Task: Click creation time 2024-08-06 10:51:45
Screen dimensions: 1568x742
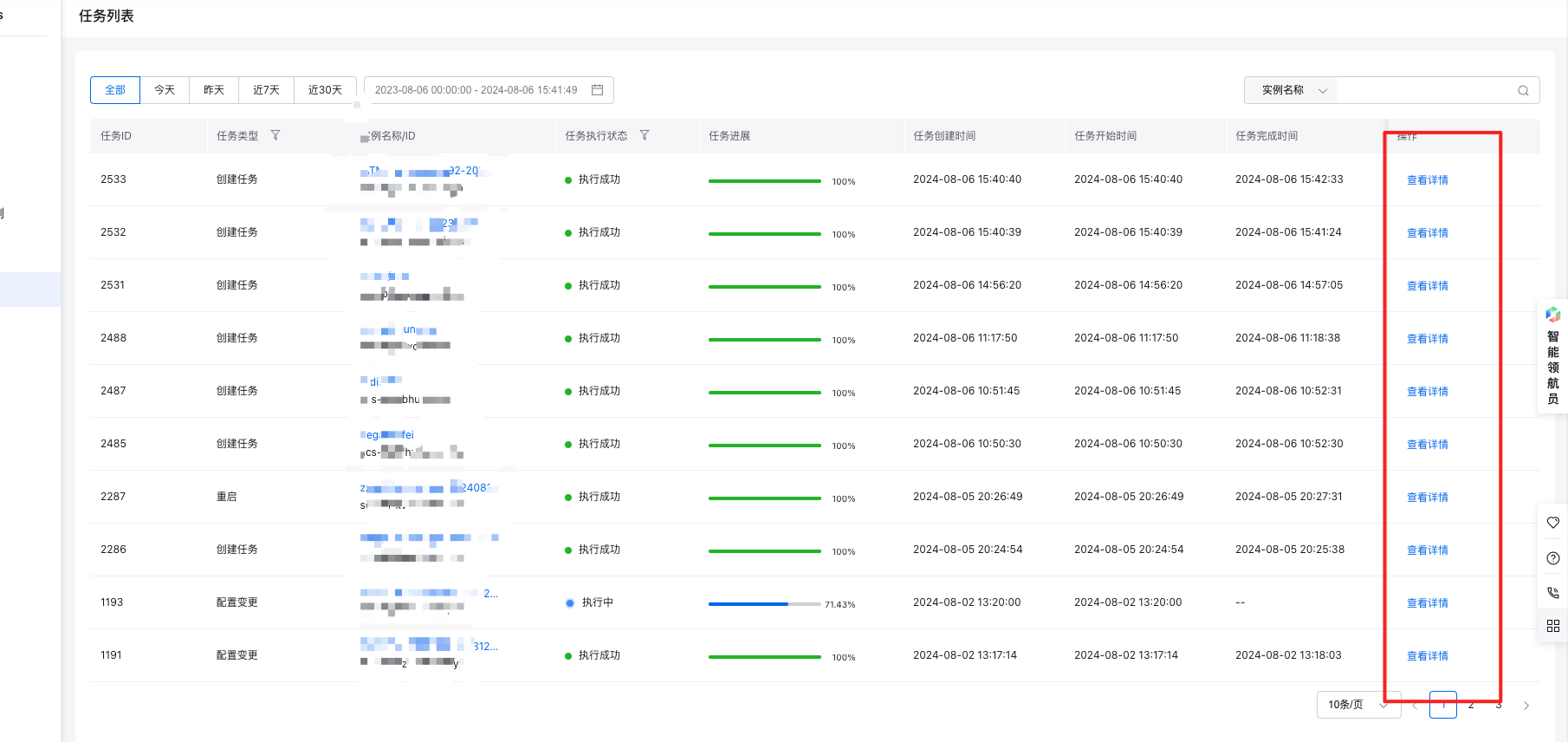Action: (966, 391)
